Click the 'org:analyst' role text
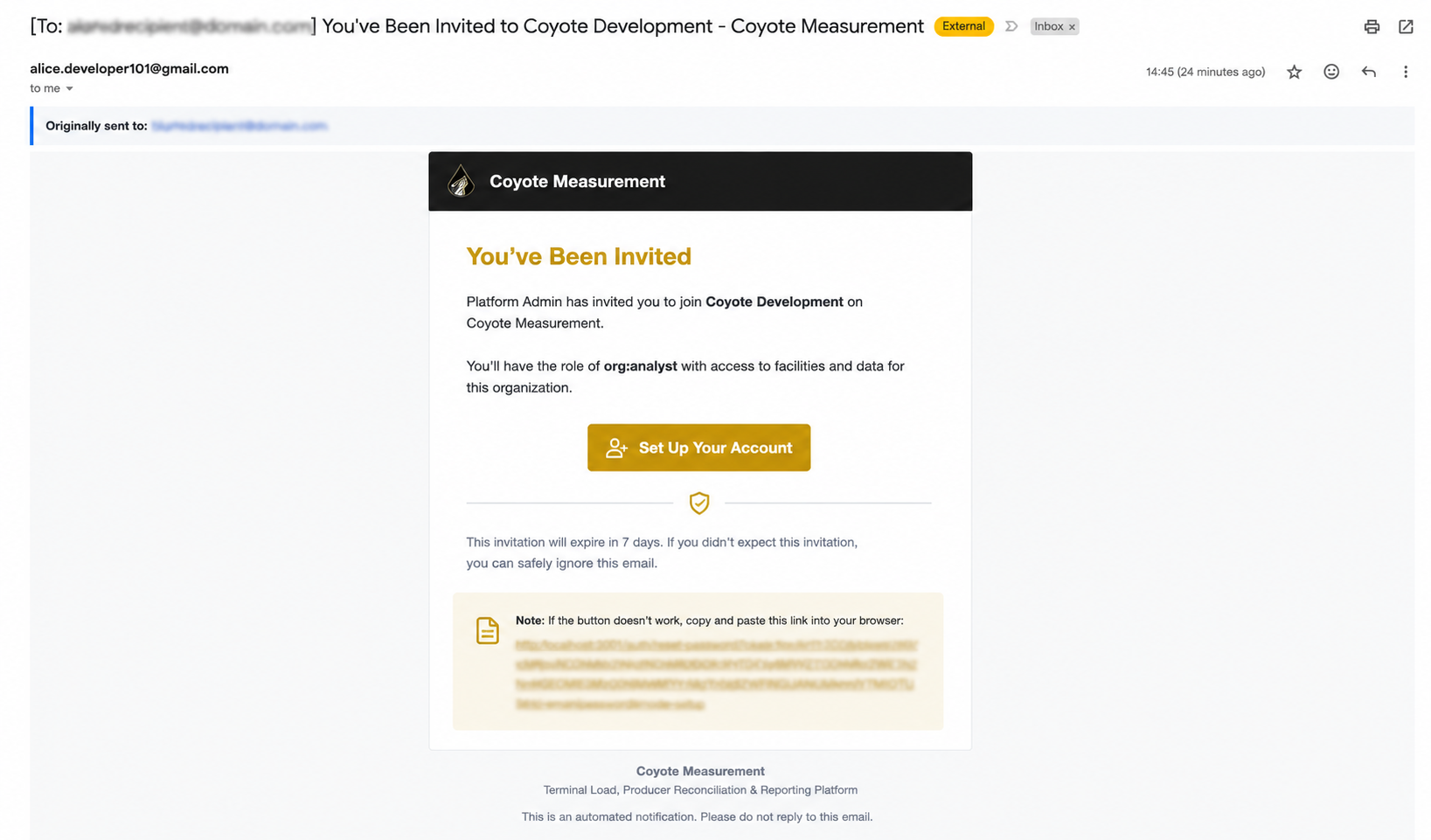The width and height of the screenshot is (1431, 840). pos(640,366)
